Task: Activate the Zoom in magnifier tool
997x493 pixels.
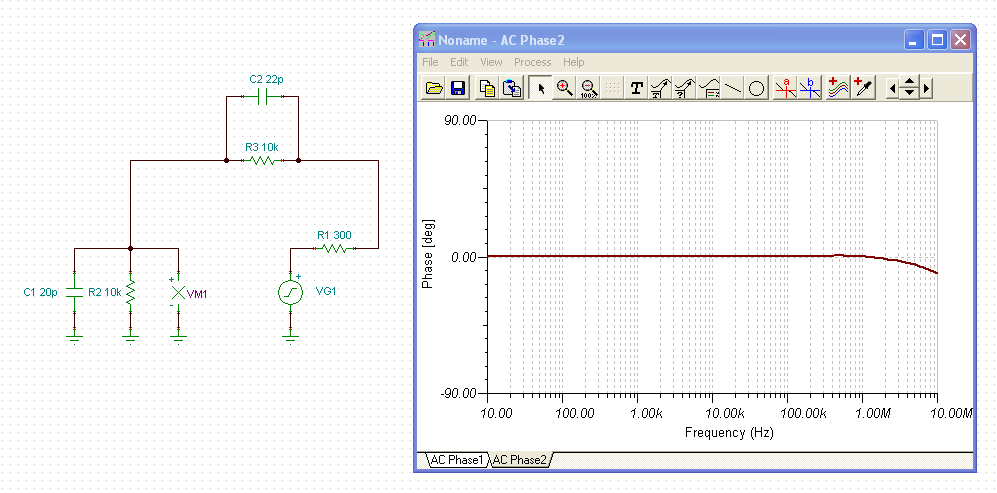Action: coord(565,88)
